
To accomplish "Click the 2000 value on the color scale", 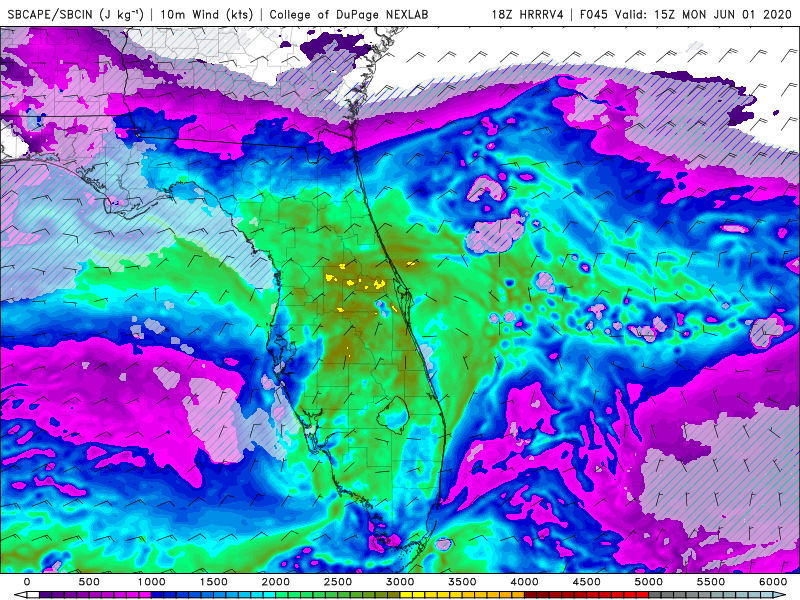I will tap(276, 582).
